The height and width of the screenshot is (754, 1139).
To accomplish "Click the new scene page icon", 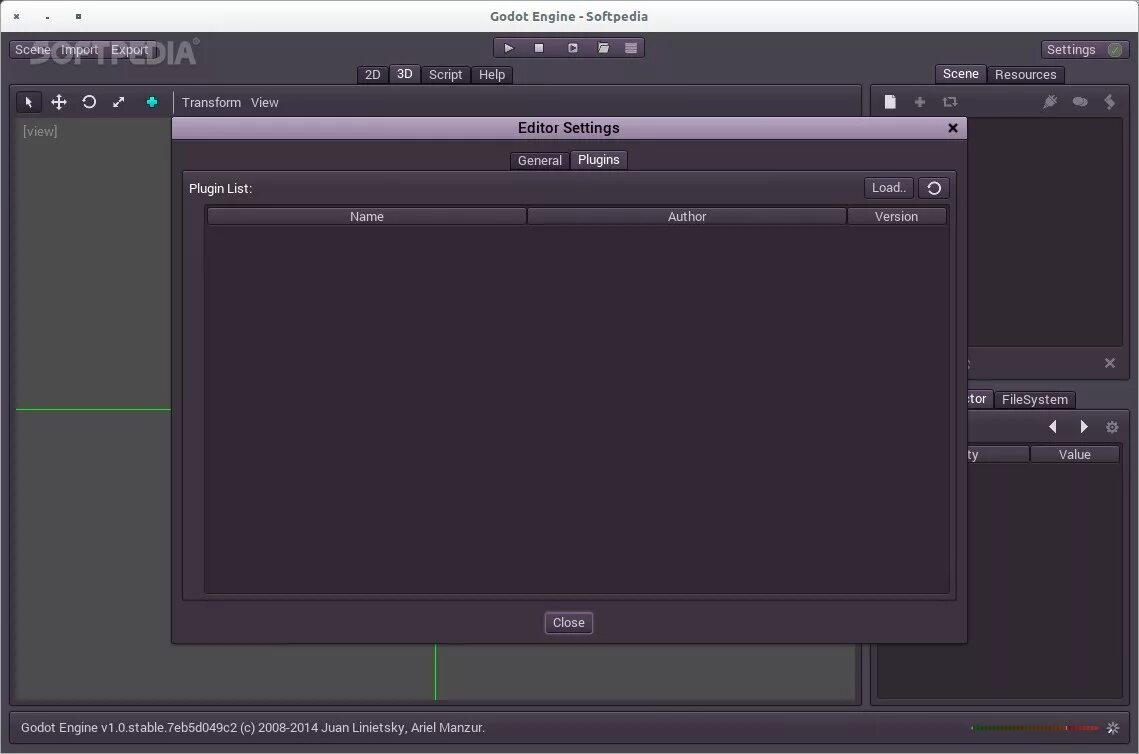I will 890,102.
